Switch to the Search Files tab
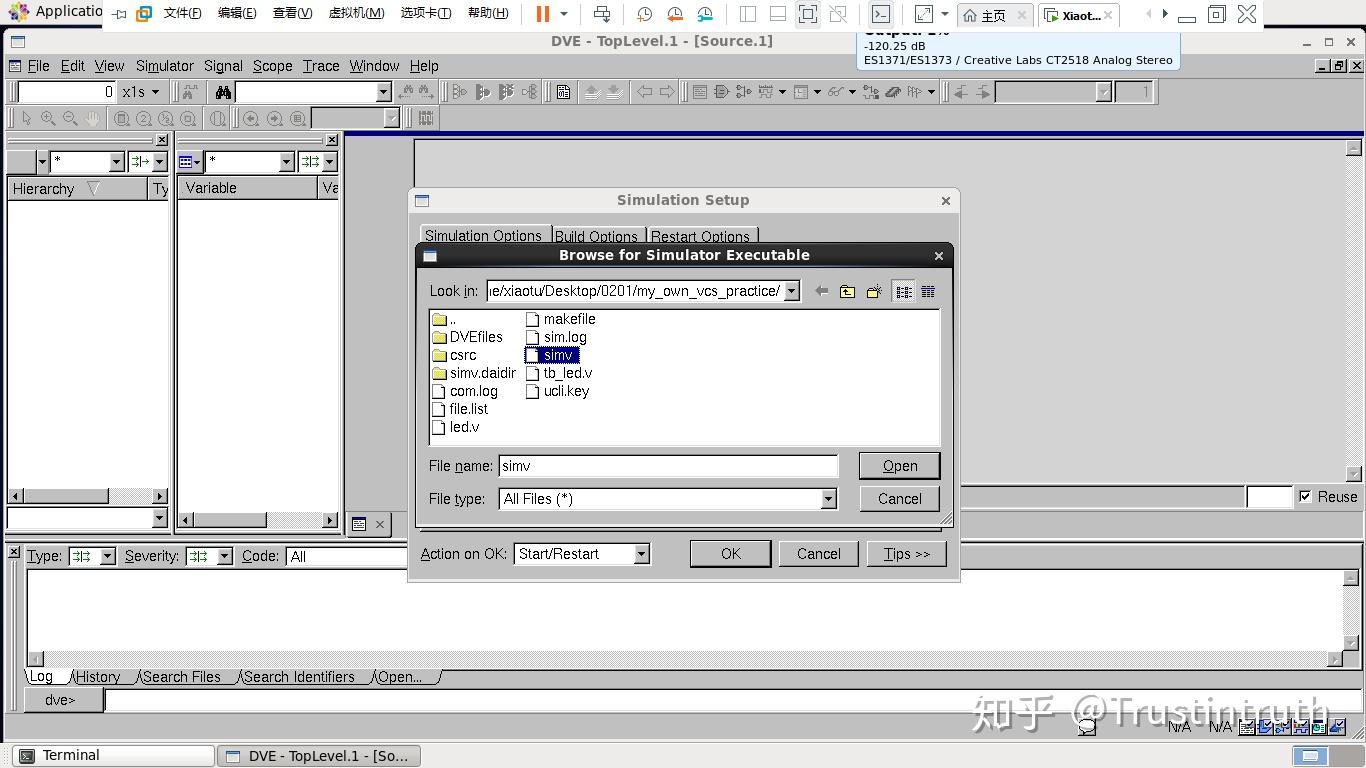Viewport: 1366px width, 768px height. pyautogui.click(x=181, y=677)
